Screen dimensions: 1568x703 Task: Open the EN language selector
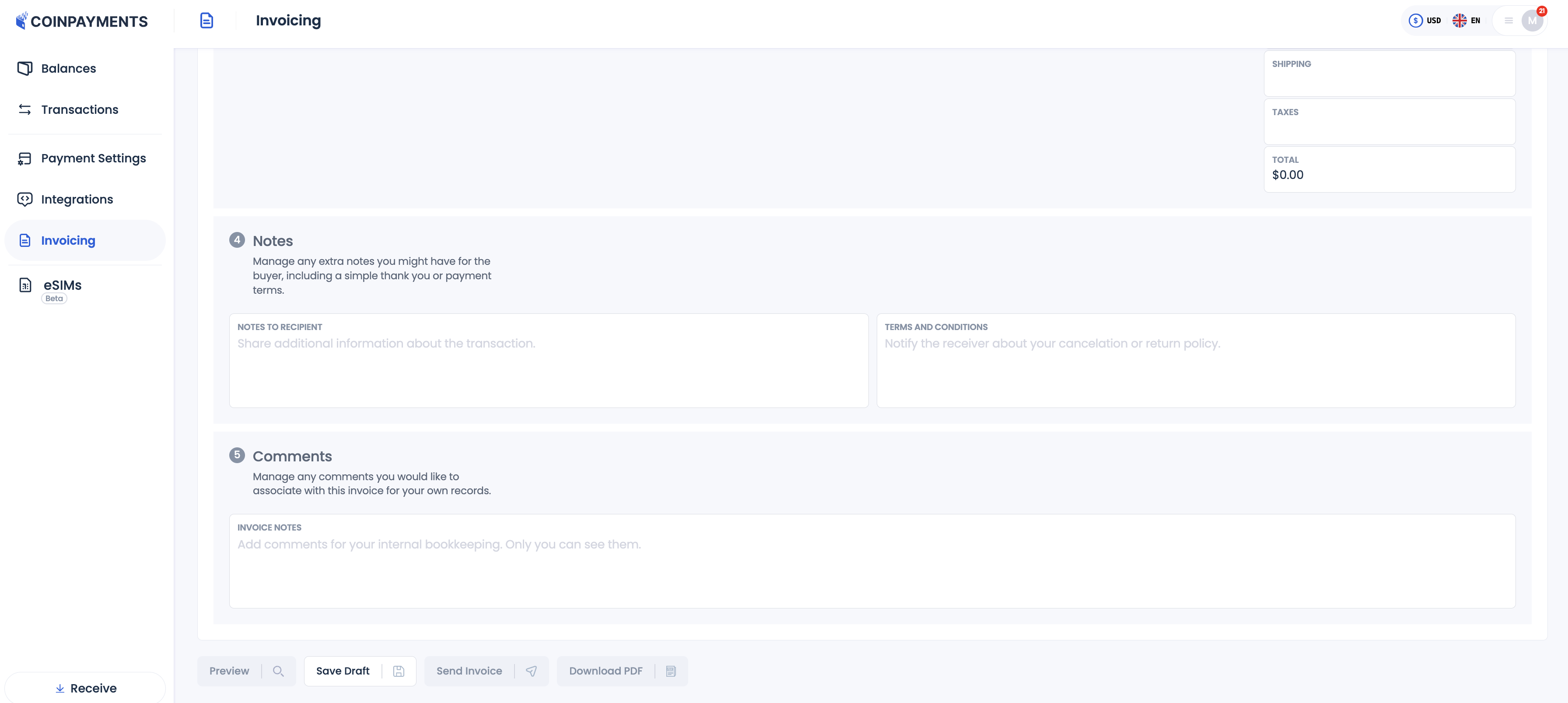tap(1467, 20)
